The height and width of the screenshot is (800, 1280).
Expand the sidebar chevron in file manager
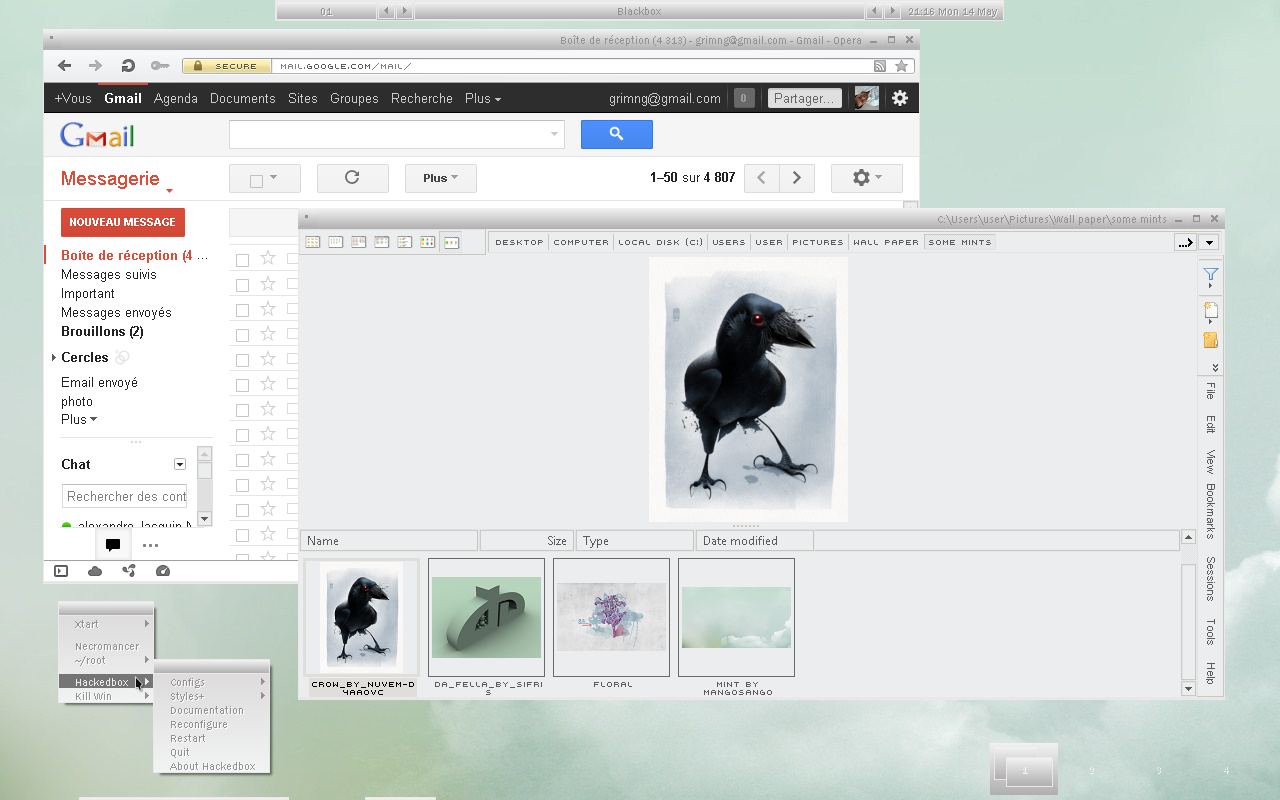pyautogui.click(x=1215, y=367)
